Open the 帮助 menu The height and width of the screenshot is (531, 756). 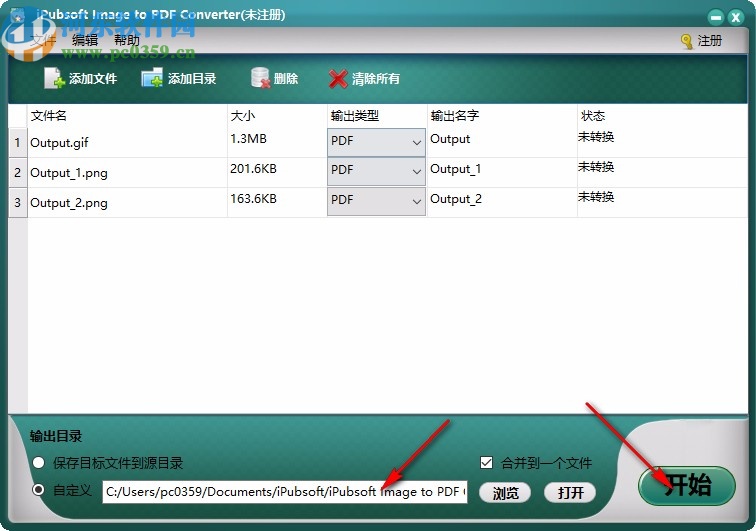tap(127, 40)
